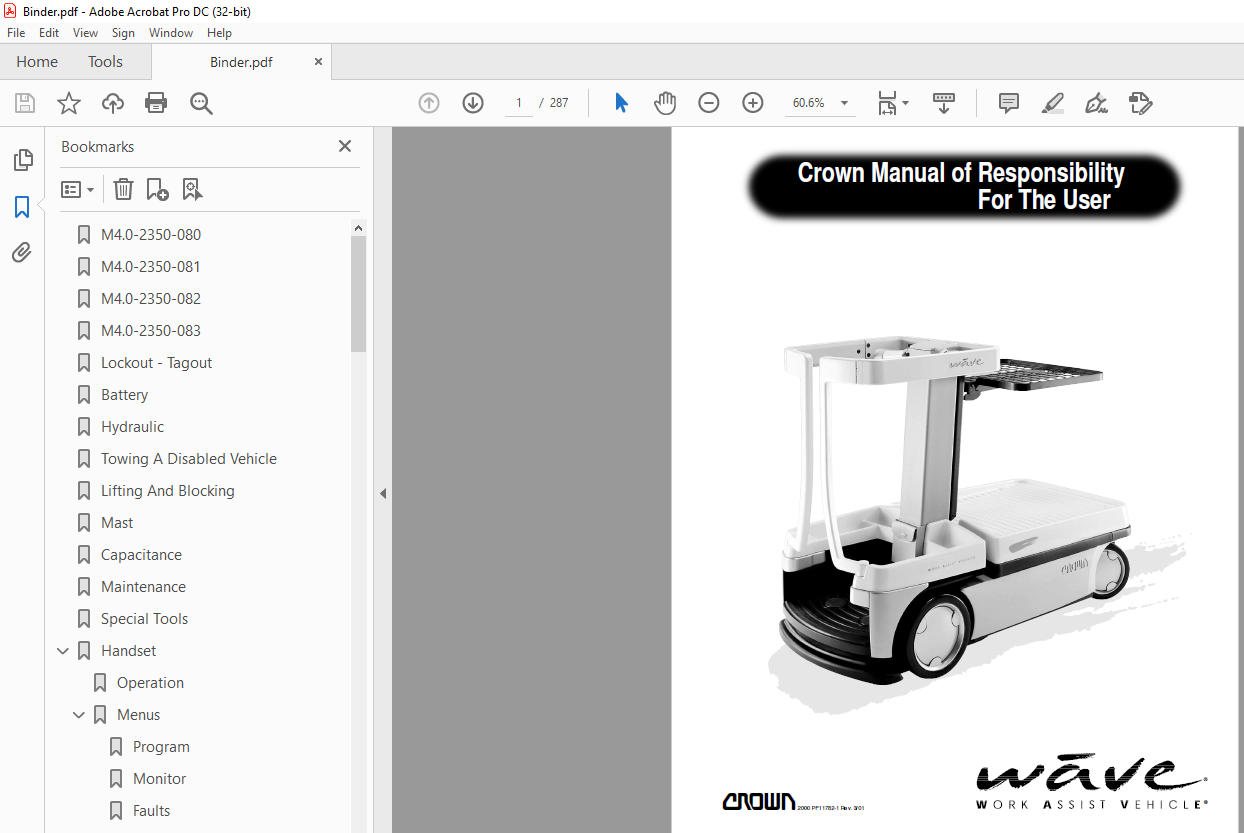The height and width of the screenshot is (833, 1244).
Task: Activate the Hand pan tool
Action: pos(665,103)
